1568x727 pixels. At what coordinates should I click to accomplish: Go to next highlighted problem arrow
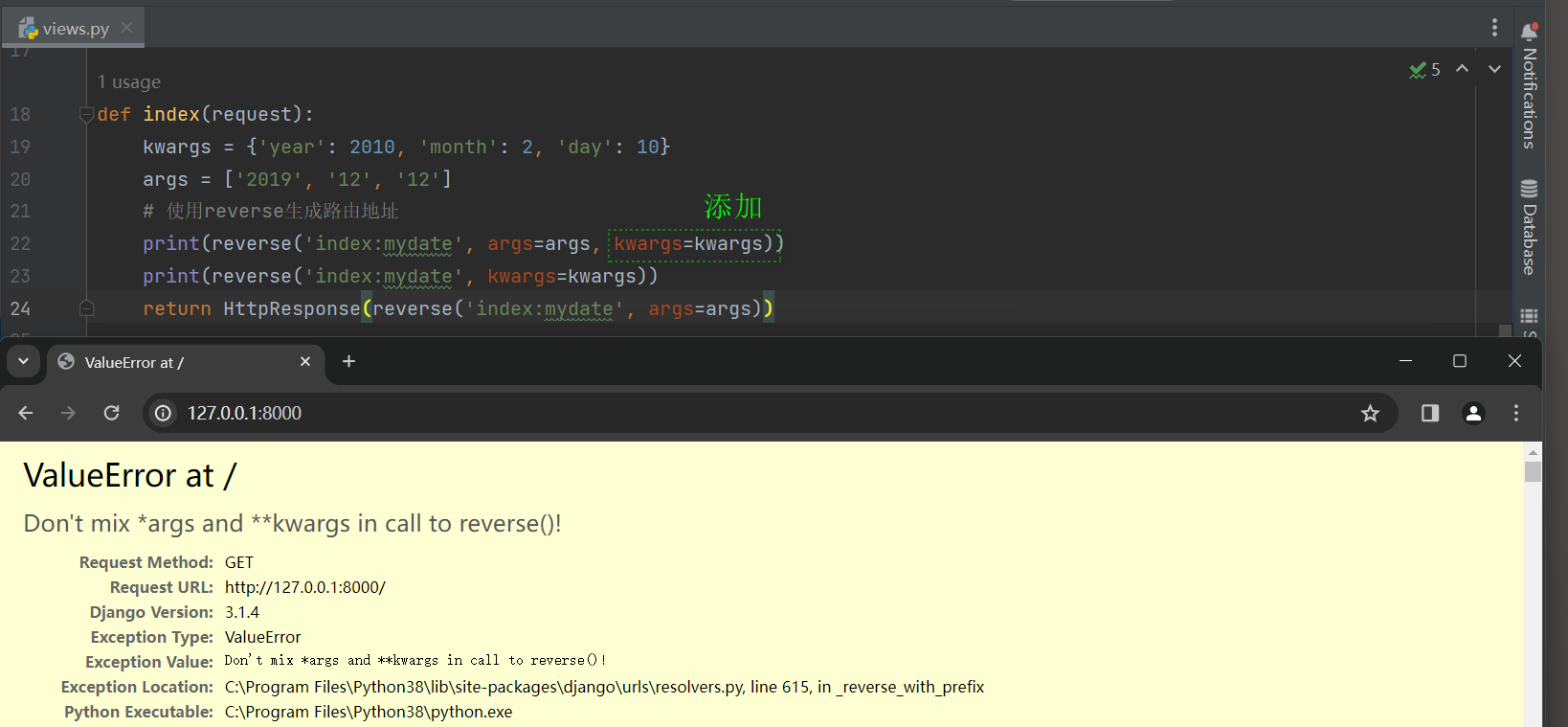(1494, 69)
